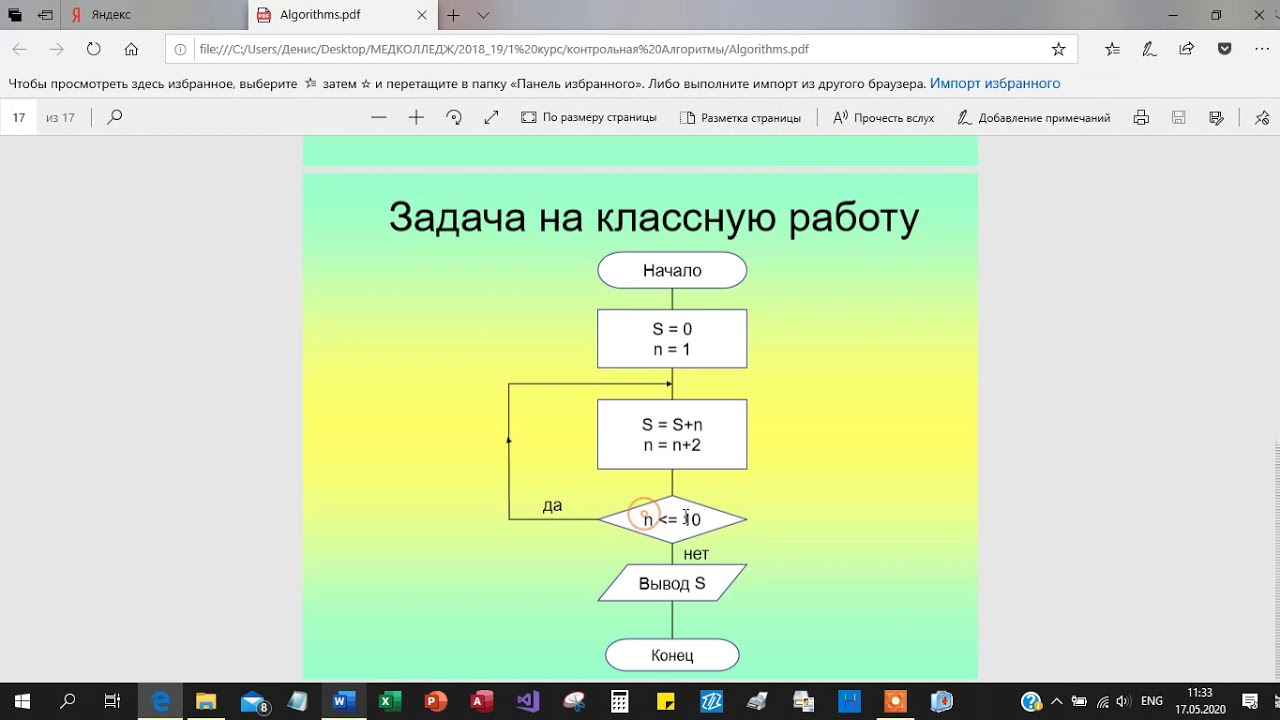Open Разметка страницы options
The image size is (1280, 720).
[740, 117]
